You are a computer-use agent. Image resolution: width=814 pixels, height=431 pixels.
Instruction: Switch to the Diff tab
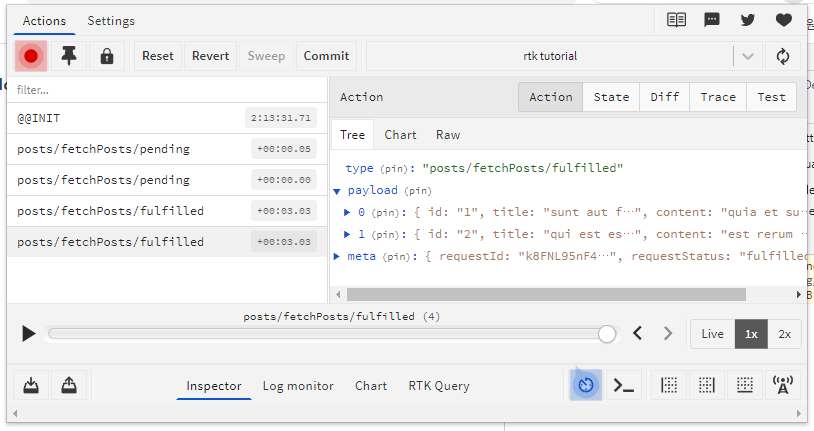pos(665,97)
